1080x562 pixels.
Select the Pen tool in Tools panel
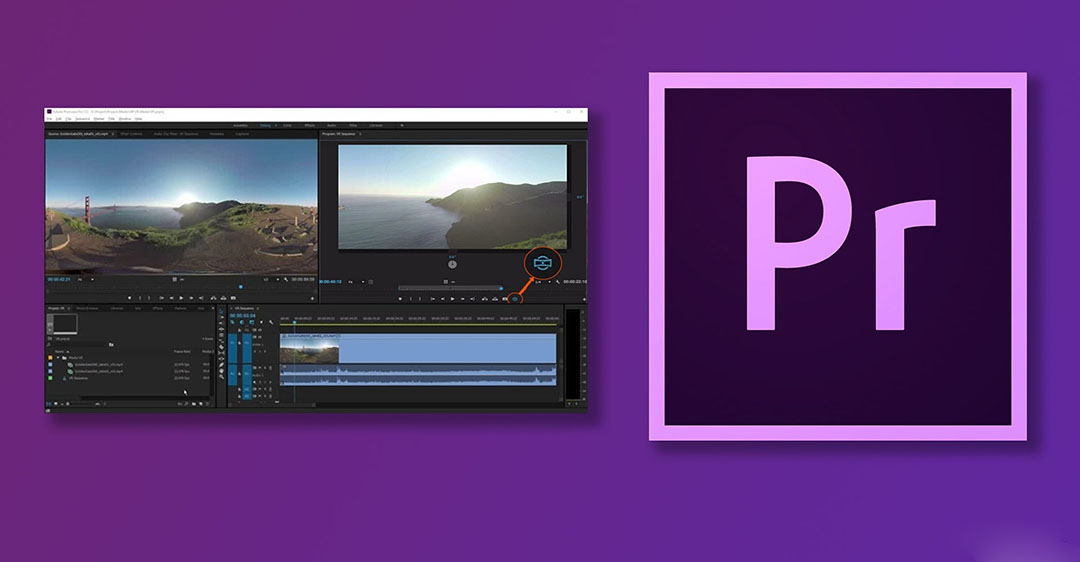click(221, 365)
